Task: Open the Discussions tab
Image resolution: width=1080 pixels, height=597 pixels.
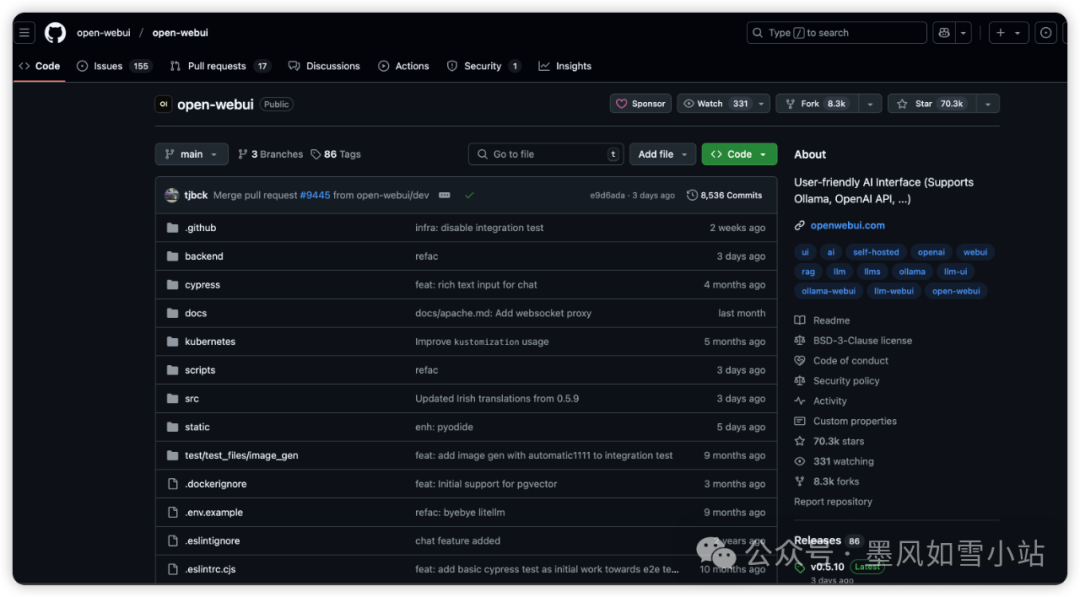Action: [x=324, y=66]
